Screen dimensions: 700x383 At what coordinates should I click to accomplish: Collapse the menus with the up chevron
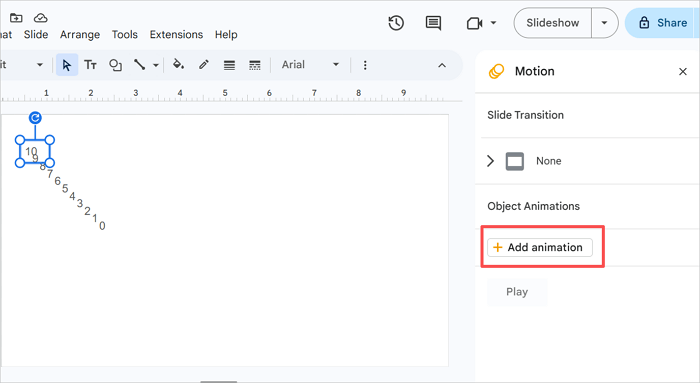(x=442, y=66)
